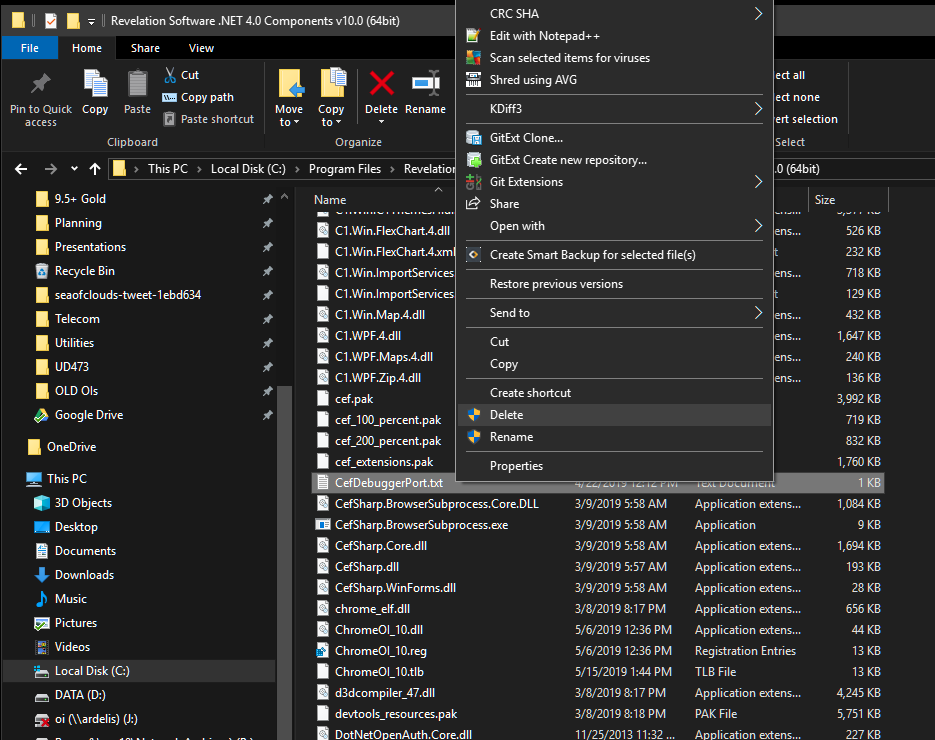The image size is (935, 740).
Task: Toggle the pin beside Google Drive
Action: tap(268, 415)
